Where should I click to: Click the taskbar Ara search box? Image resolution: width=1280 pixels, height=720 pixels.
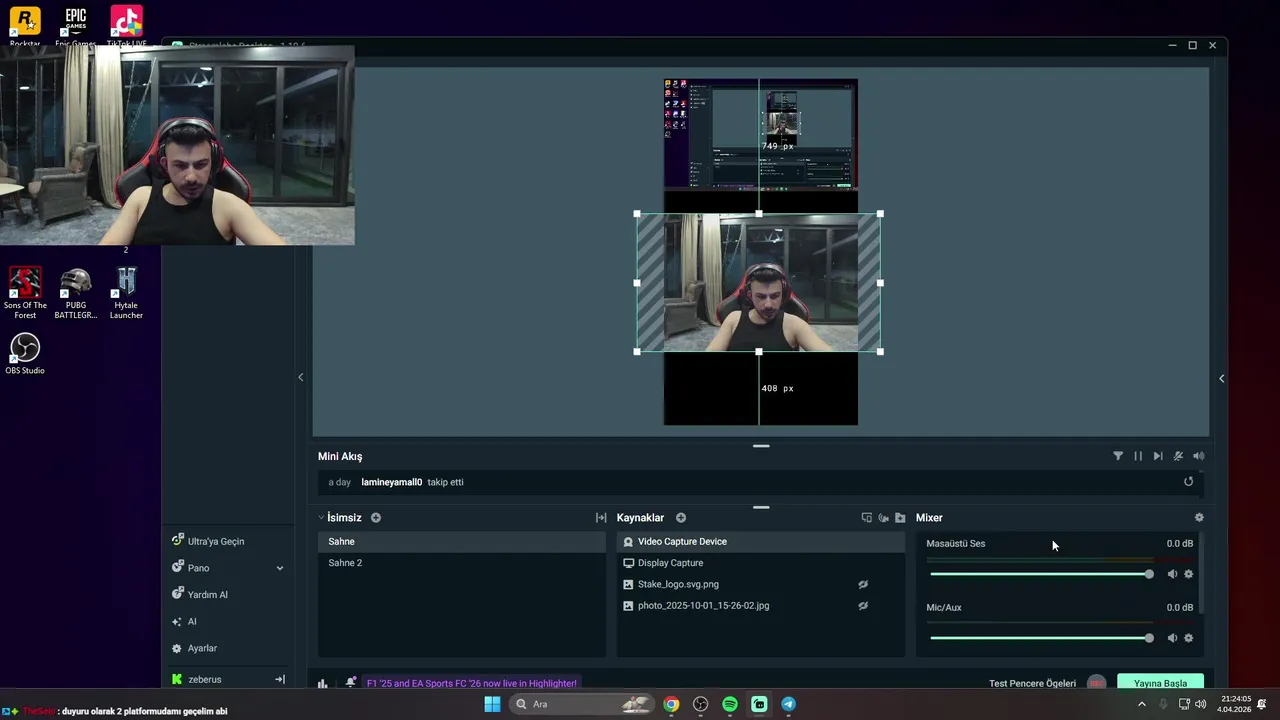(581, 704)
